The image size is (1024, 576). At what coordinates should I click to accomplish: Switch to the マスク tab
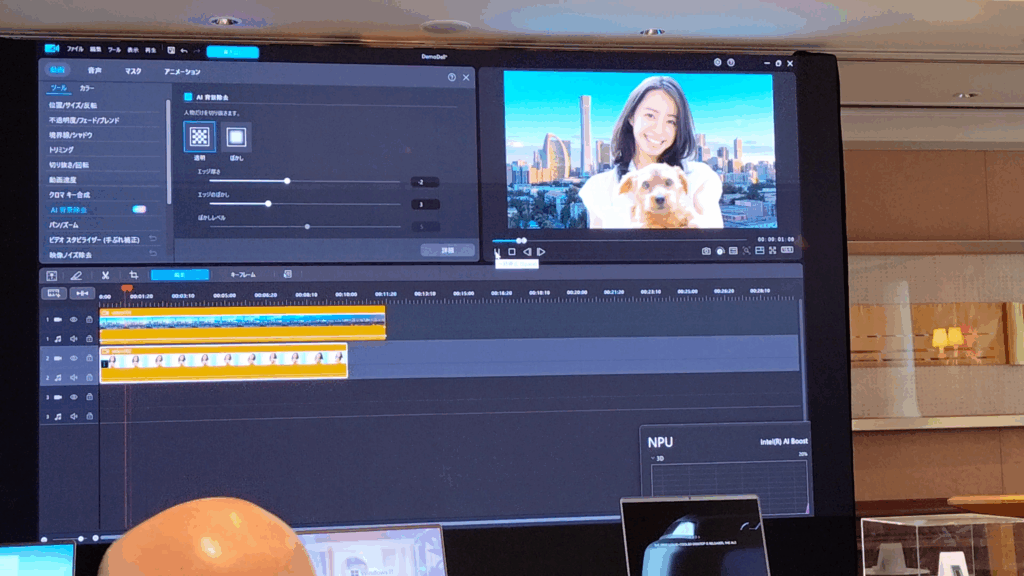click(133, 71)
